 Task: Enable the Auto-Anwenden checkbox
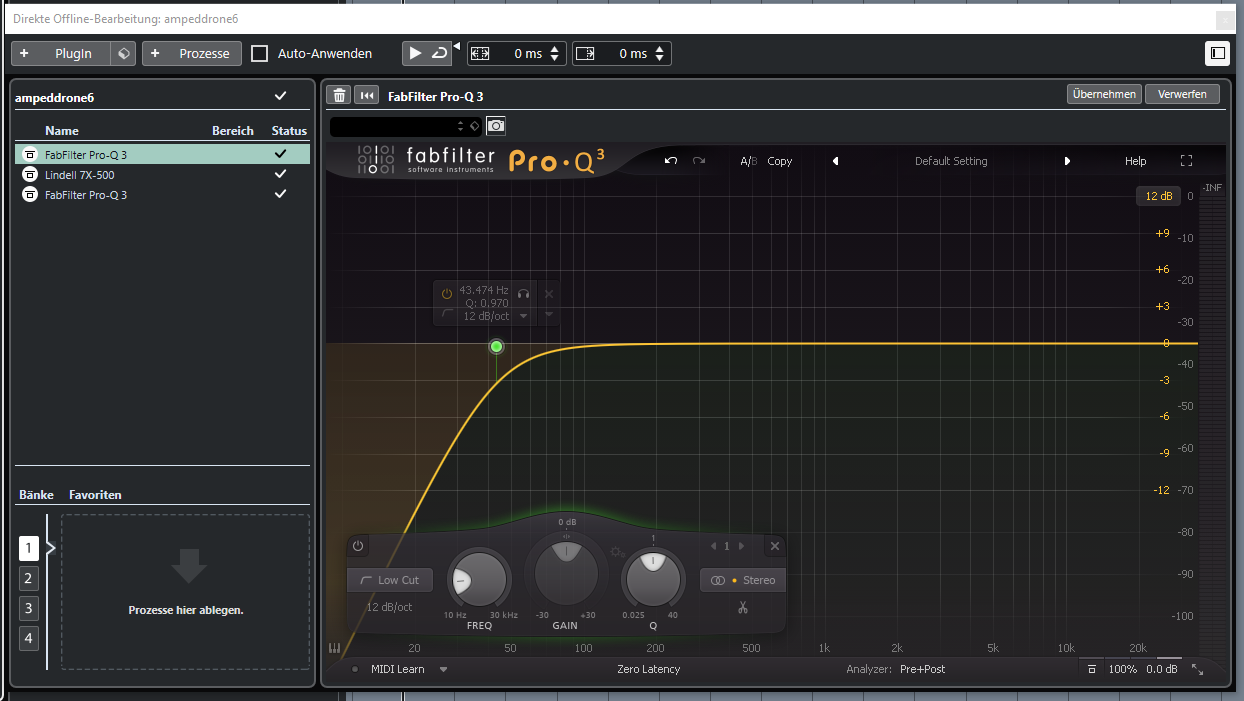tap(260, 53)
